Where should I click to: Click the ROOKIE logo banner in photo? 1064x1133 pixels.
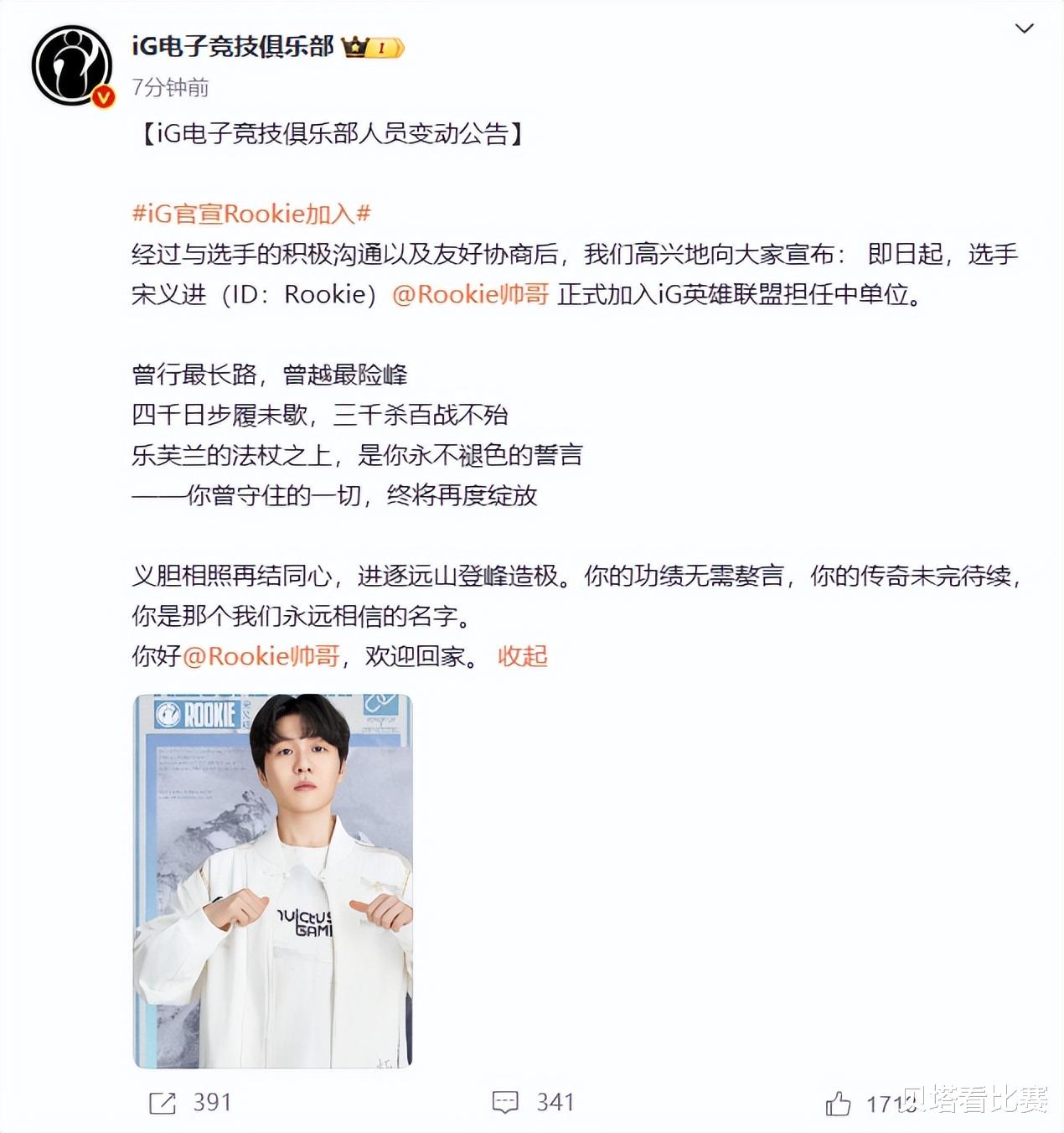coord(198,715)
